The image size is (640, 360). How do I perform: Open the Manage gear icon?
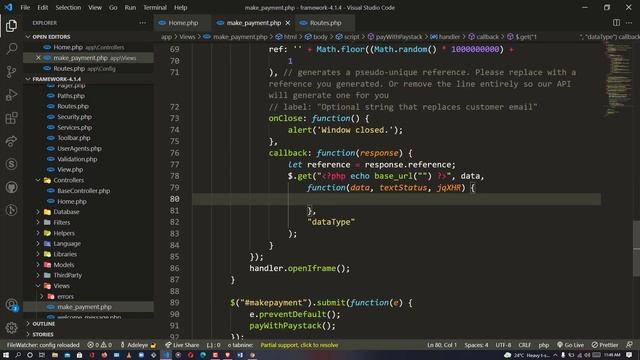click(x=11, y=328)
